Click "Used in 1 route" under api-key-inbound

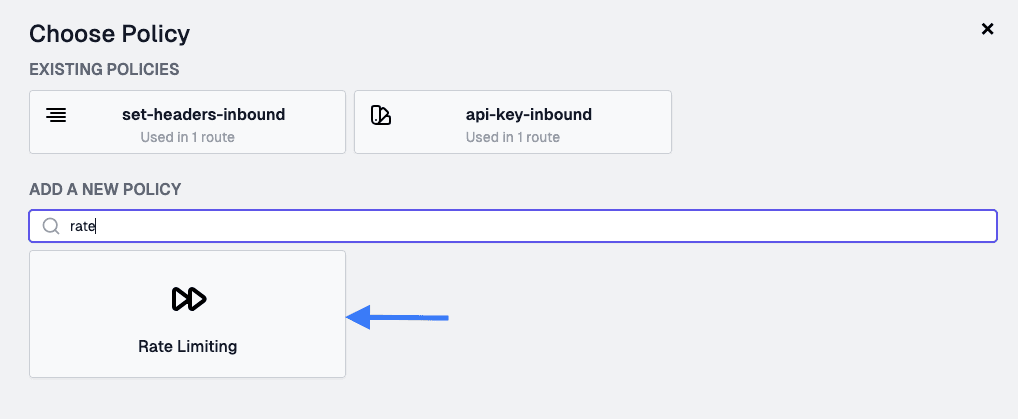(x=513, y=137)
